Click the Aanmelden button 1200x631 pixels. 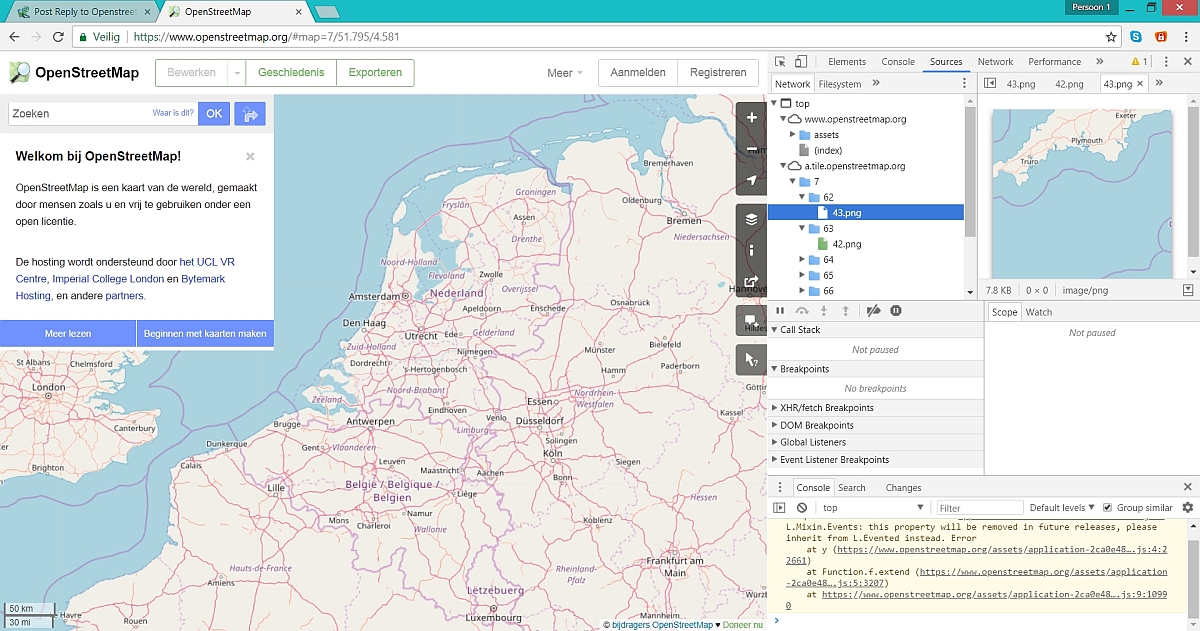pos(638,72)
